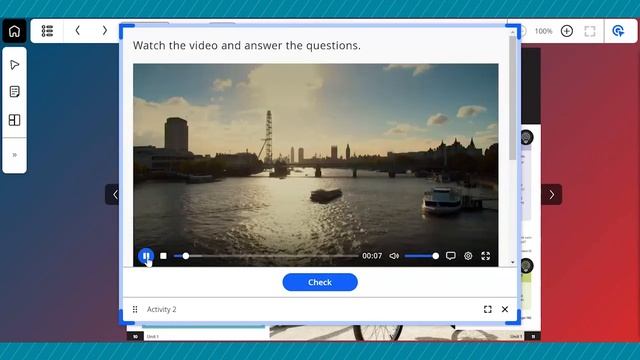Go to previous page using toolbar arrow

(78, 31)
